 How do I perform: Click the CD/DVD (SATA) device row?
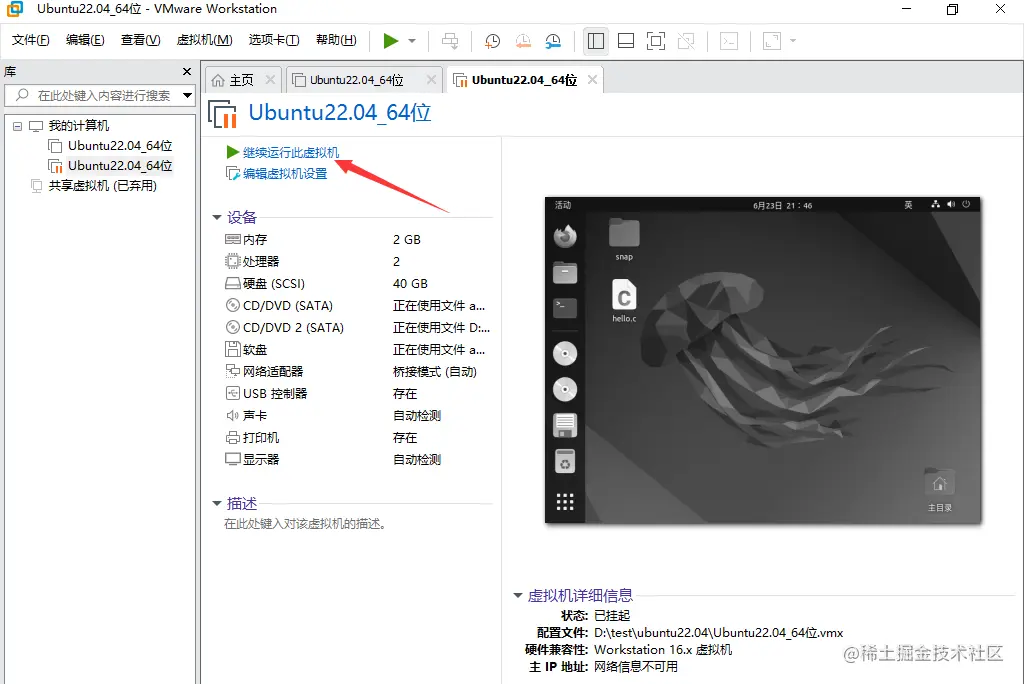[x=358, y=306]
